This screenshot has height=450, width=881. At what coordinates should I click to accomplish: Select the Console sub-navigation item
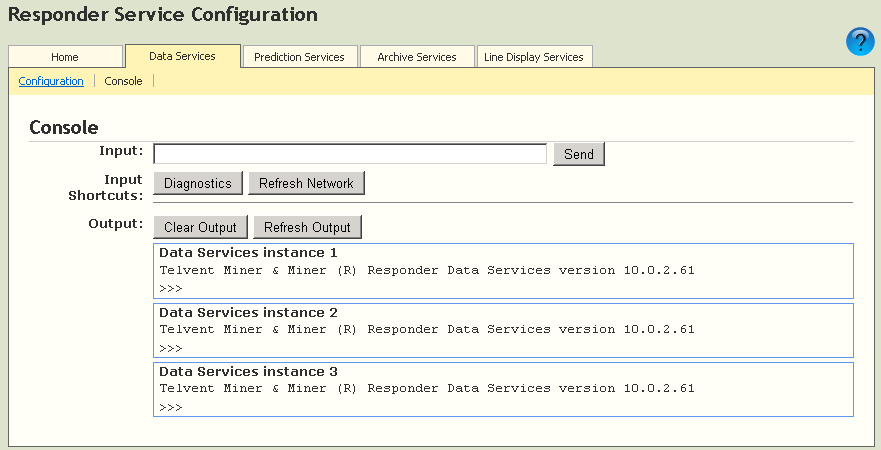coord(123,81)
